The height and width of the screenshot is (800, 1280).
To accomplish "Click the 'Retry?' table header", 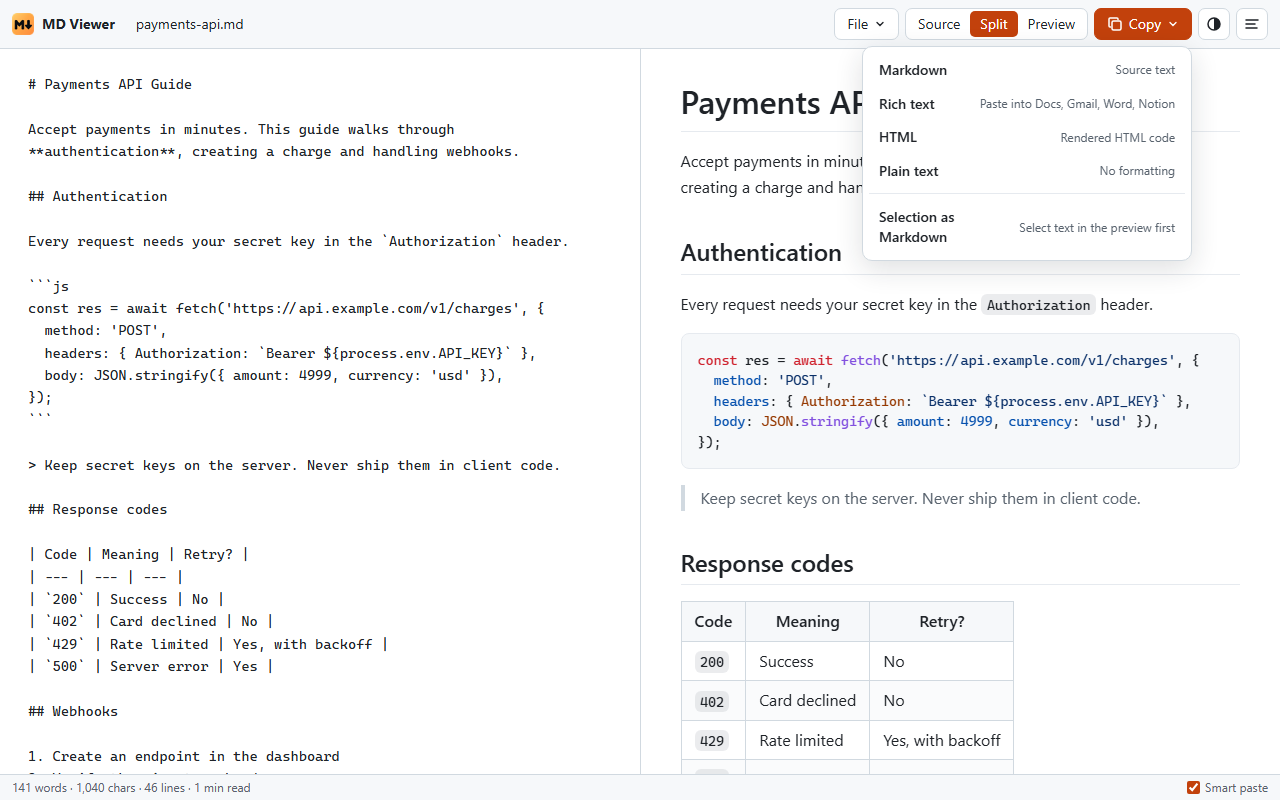I will click(x=942, y=621).
